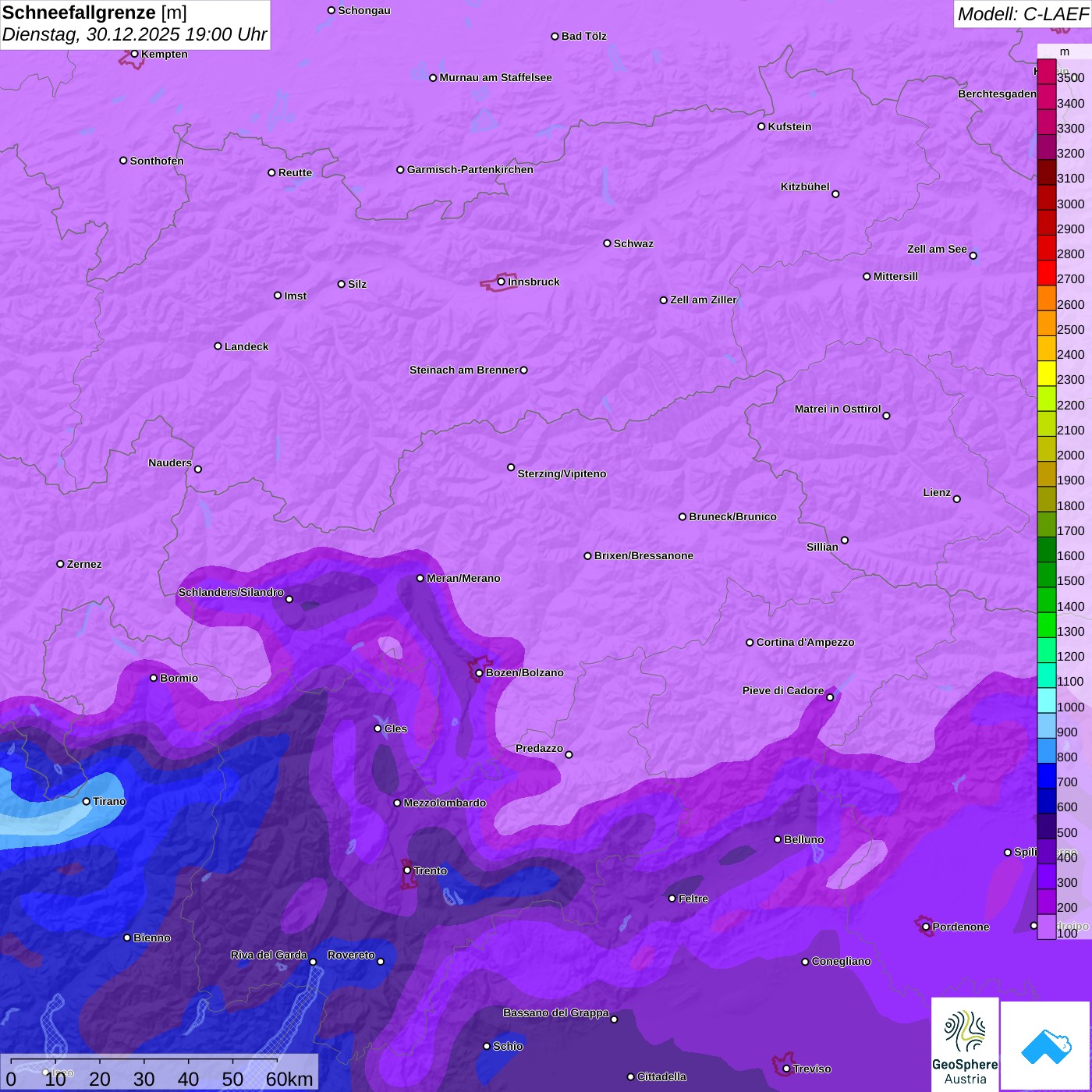Image resolution: width=1092 pixels, height=1092 pixels.
Task: Click the Cles location dot
Action: point(378,729)
